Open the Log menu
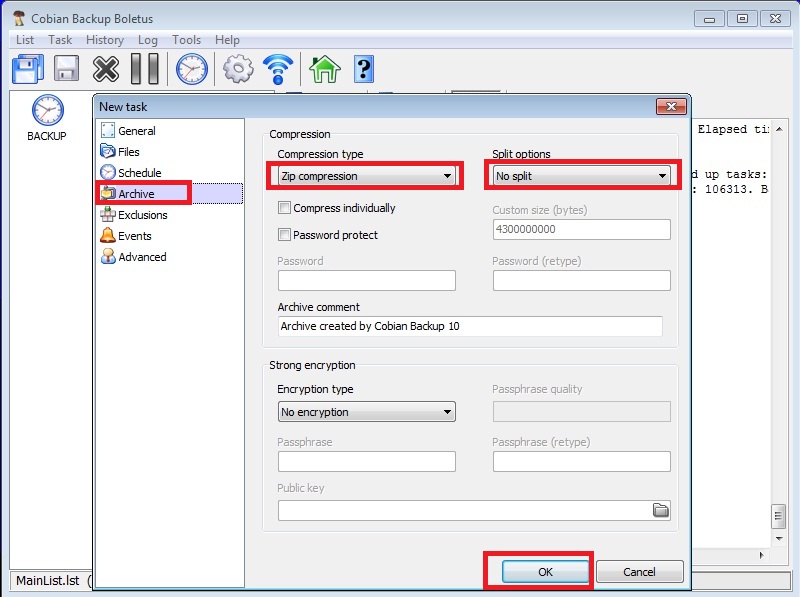The height and width of the screenshot is (597, 800). [147, 40]
